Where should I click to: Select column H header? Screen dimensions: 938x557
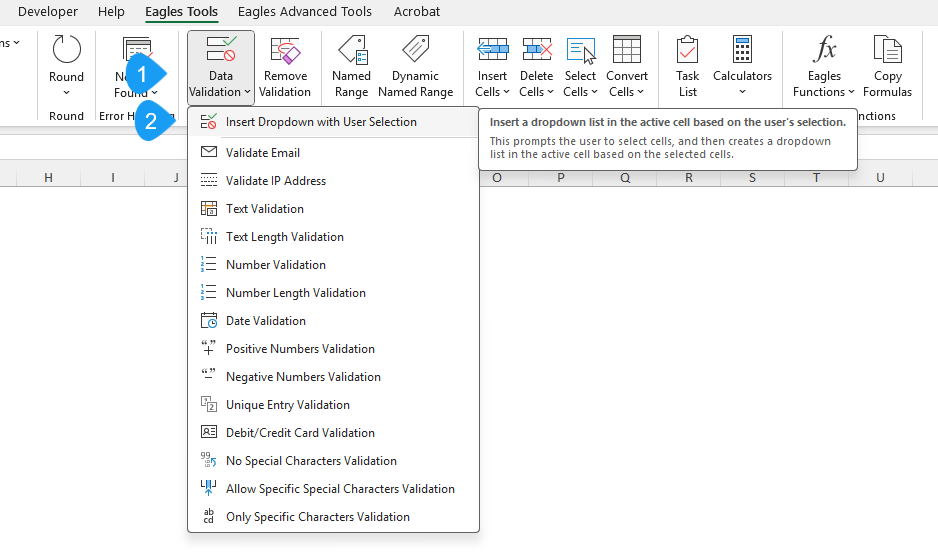(48, 178)
